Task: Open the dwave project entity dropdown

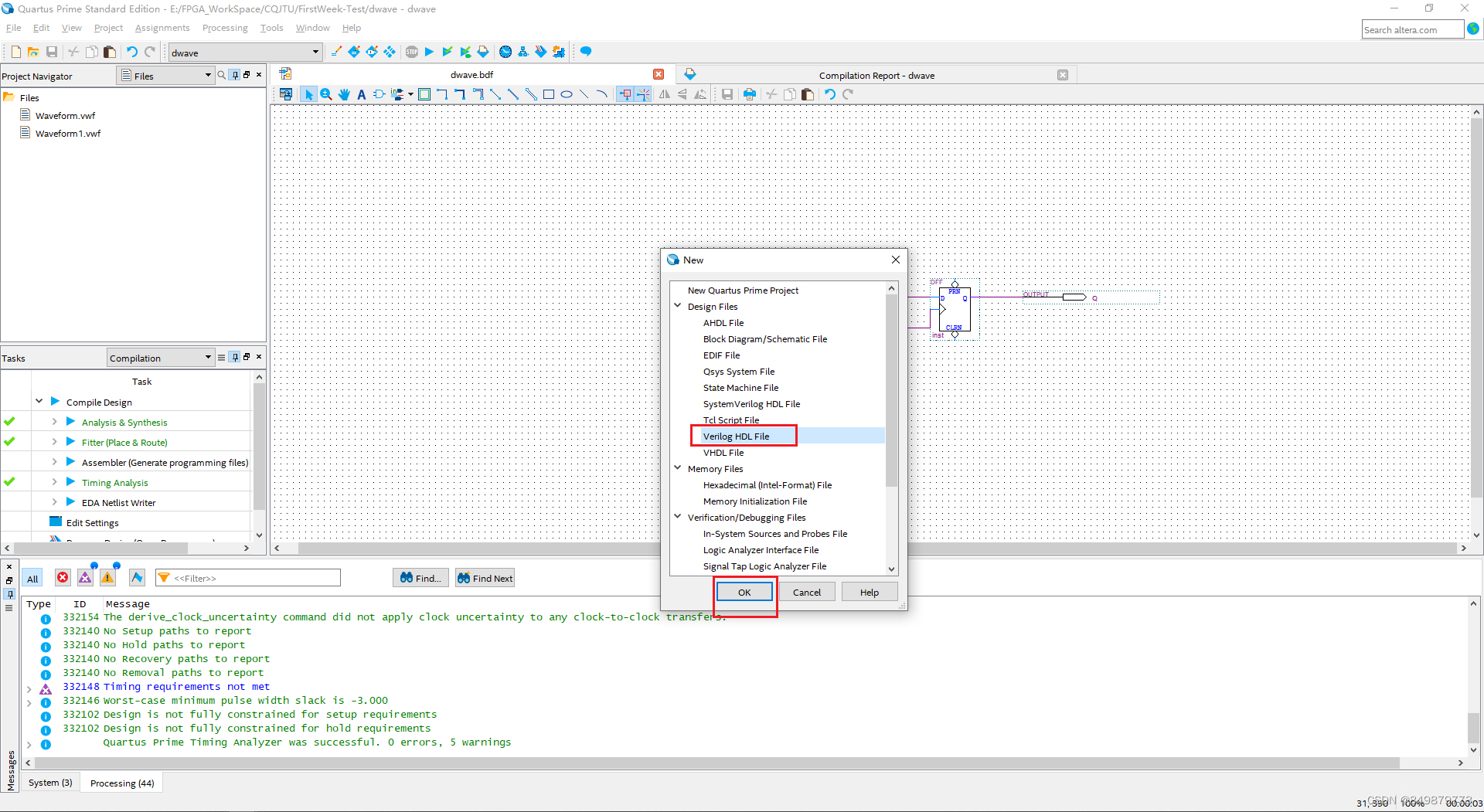Action: [315, 53]
